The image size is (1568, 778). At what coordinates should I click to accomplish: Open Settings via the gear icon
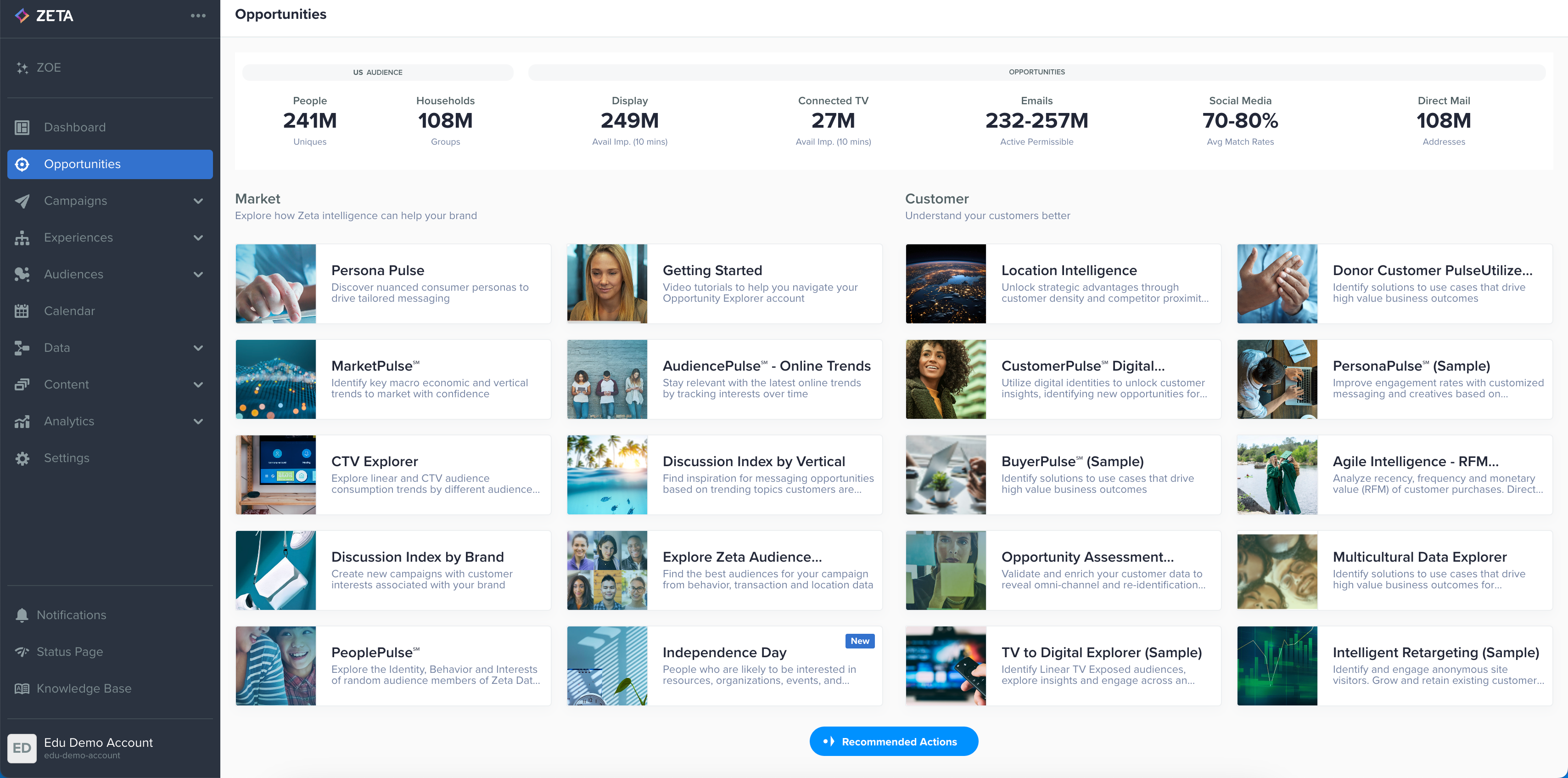[22, 458]
